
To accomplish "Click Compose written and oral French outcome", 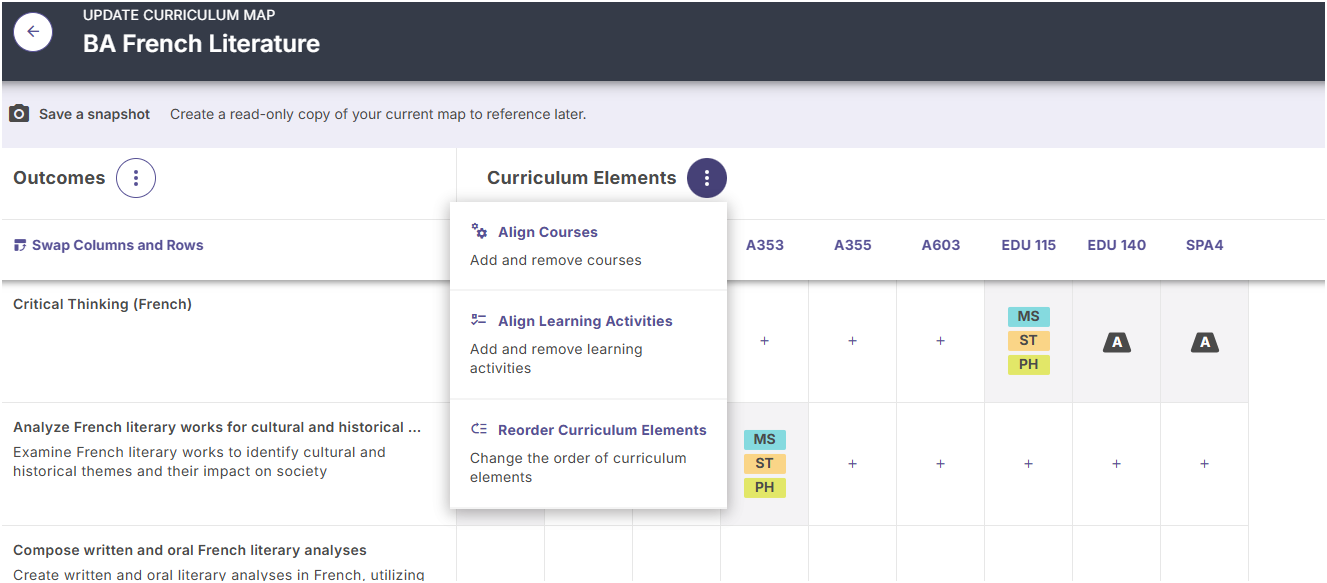I will (190, 550).
